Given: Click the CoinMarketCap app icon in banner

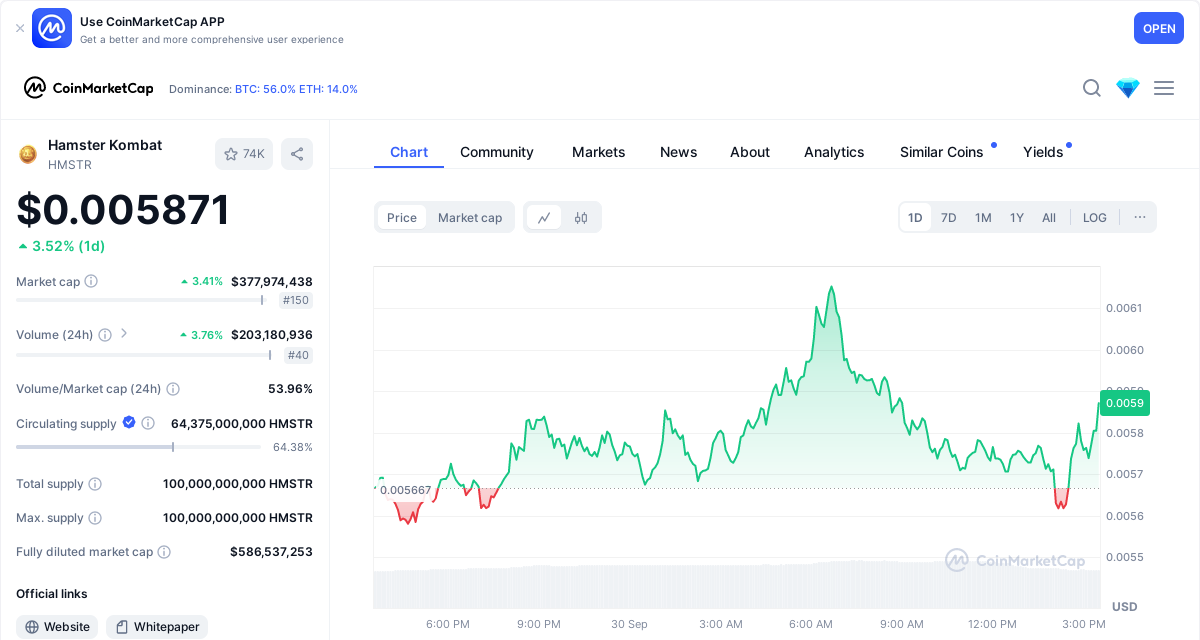Looking at the screenshot, I should [x=52, y=28].
